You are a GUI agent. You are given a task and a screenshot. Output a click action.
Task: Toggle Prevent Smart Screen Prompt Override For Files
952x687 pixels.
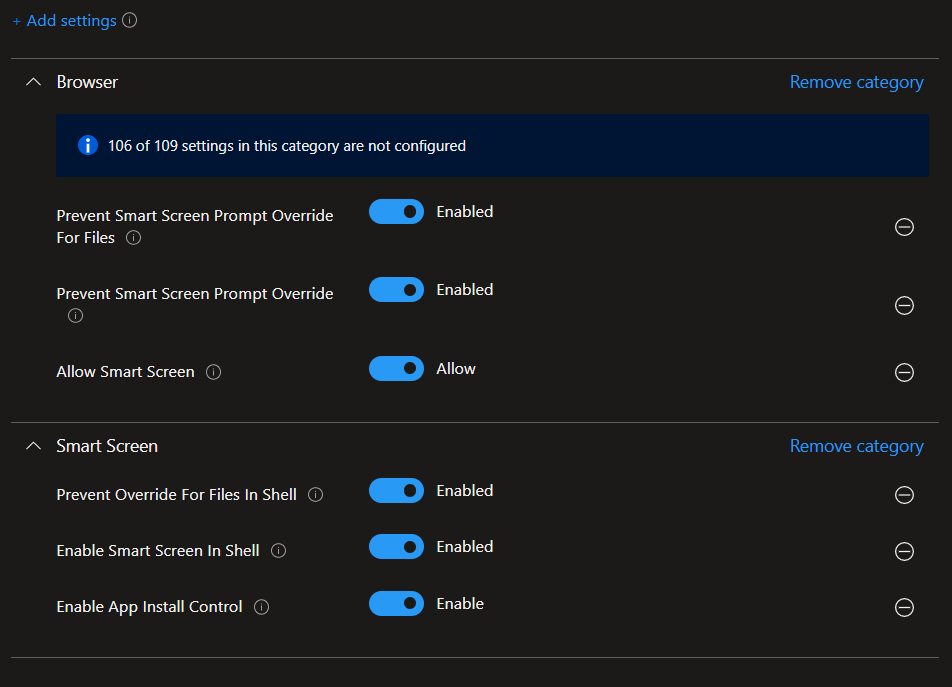click(x=396, y=212)
